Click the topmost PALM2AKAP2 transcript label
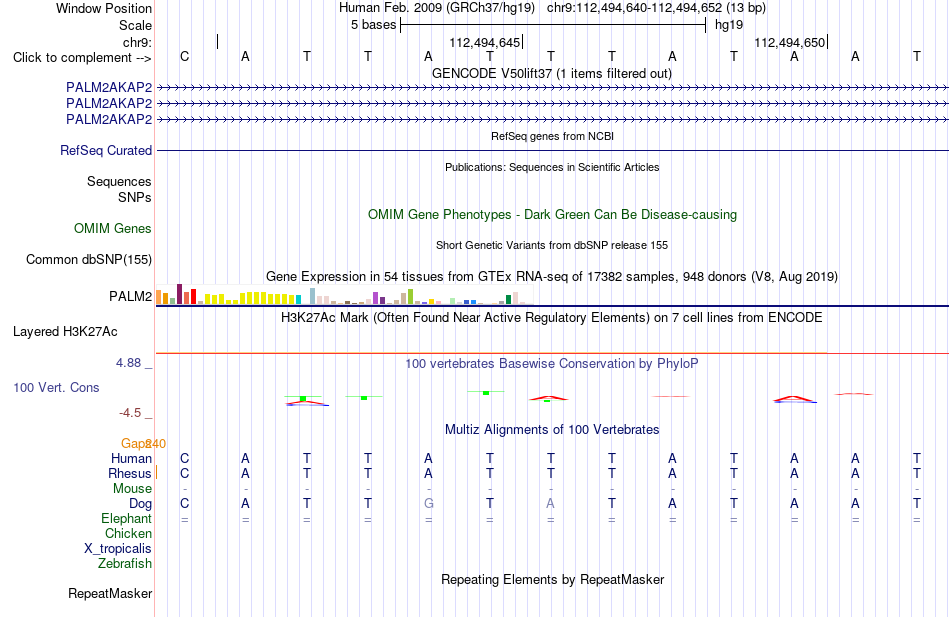The height and width of the screenshot is (617, 950). (109, 87)
